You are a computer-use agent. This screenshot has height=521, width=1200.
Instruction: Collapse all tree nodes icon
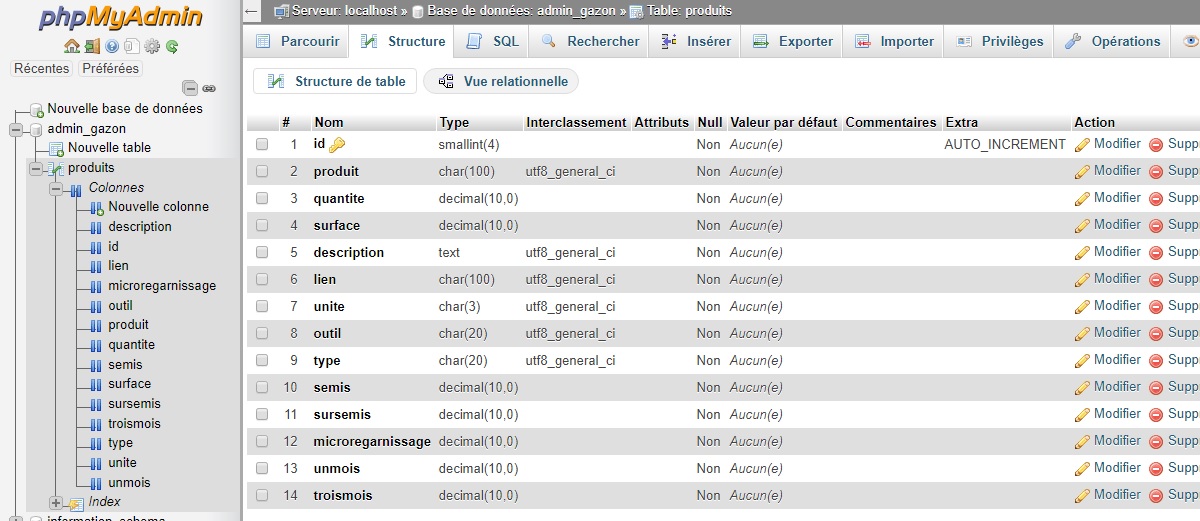190,88
